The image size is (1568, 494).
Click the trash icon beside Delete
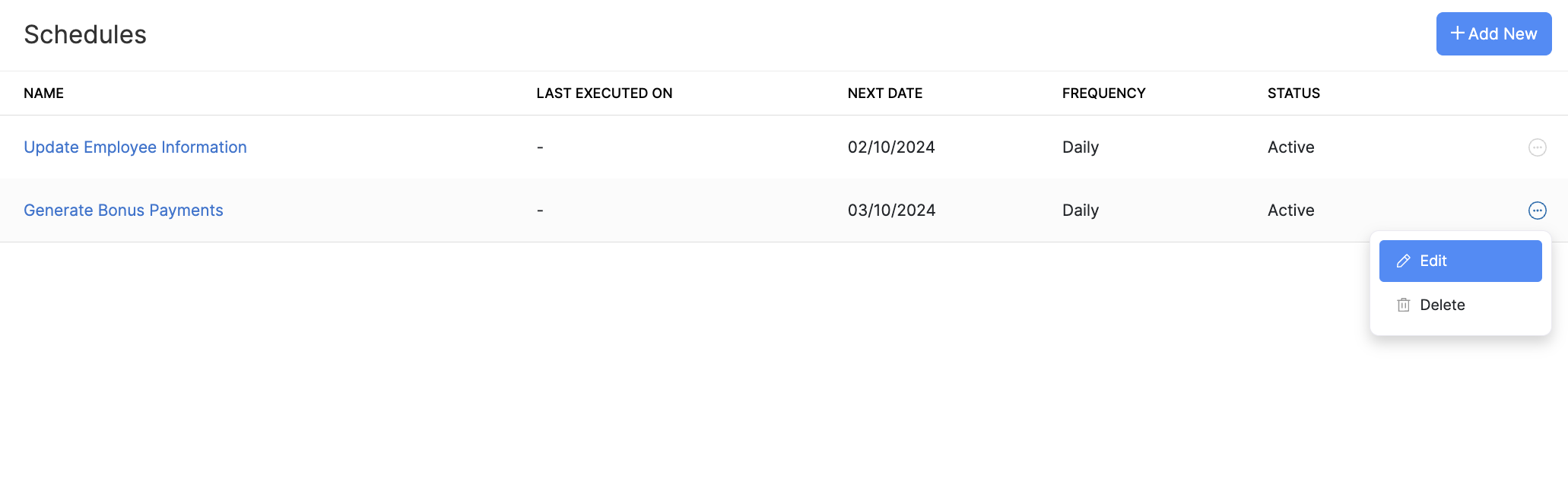1403,306
